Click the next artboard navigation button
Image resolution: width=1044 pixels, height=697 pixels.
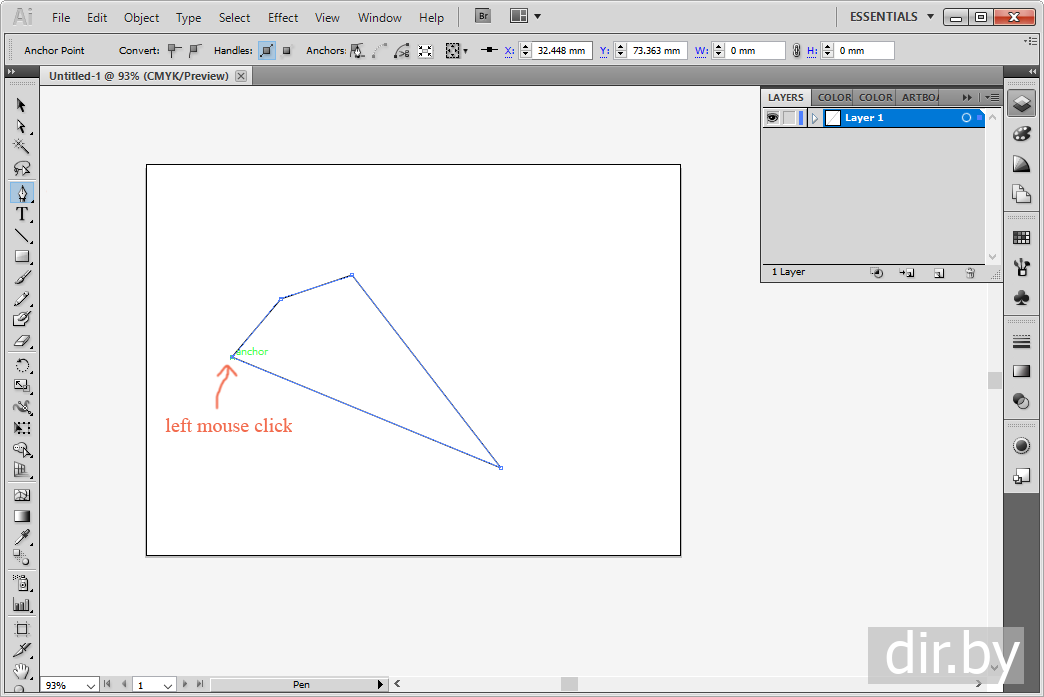185,685
